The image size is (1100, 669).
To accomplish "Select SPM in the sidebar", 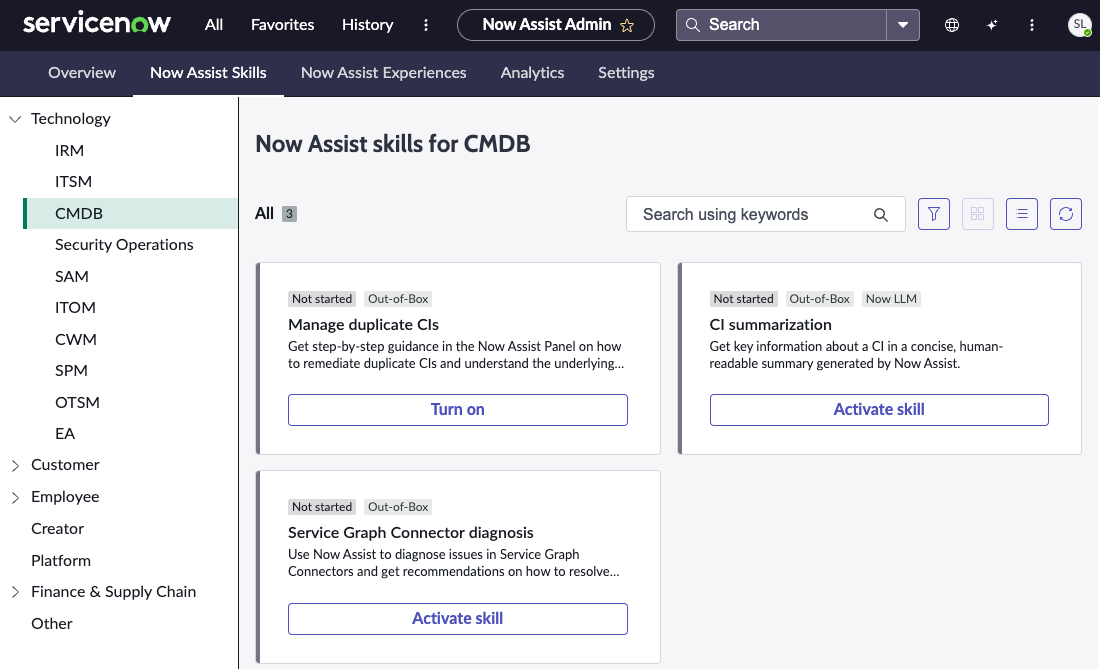I will point(71,370).
